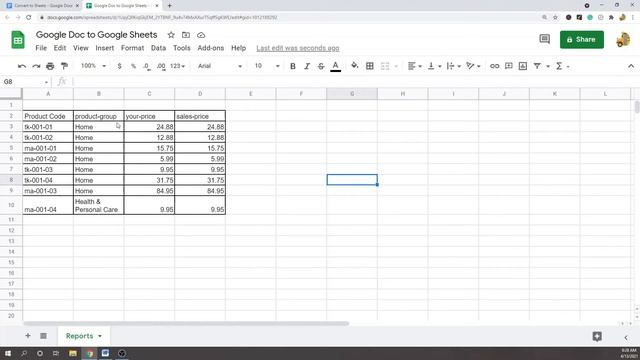
Task: Check cloud save status icon
Action: point(201,35)
